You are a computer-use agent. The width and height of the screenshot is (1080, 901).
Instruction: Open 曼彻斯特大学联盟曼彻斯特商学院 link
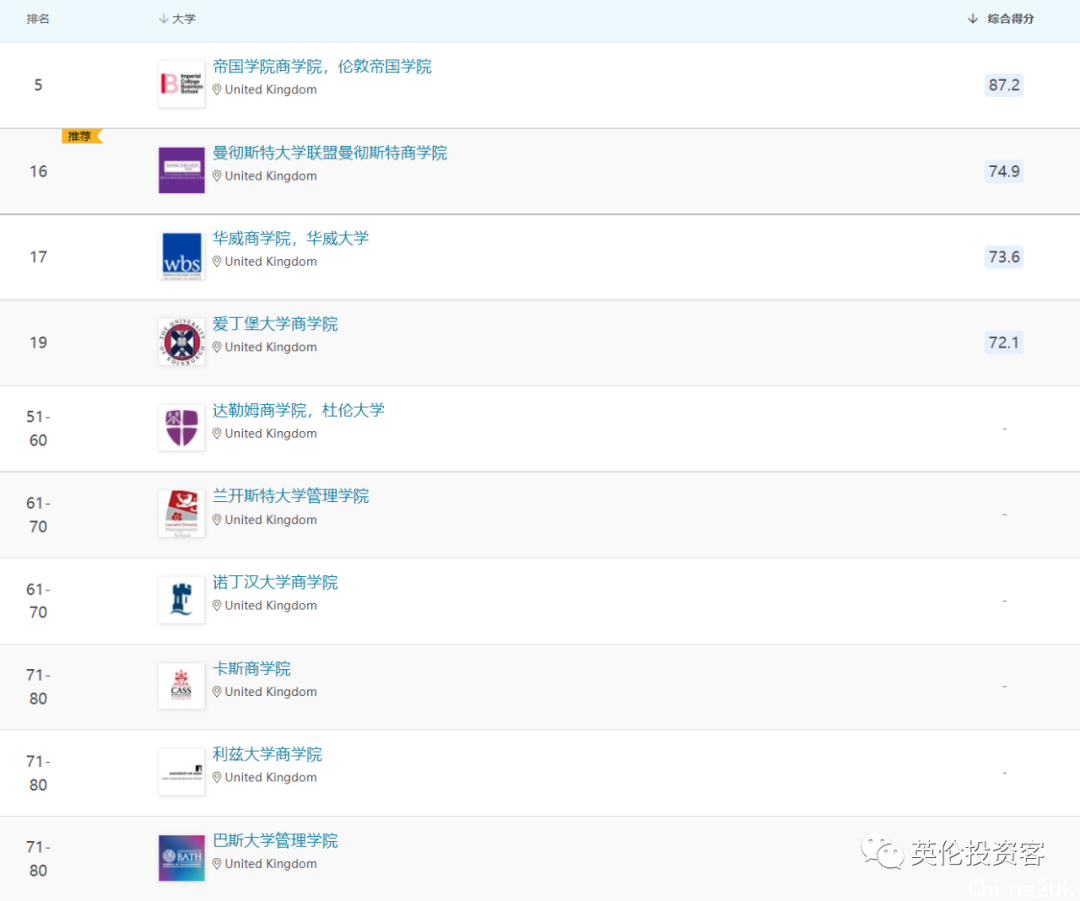click(x=329, y=152)
